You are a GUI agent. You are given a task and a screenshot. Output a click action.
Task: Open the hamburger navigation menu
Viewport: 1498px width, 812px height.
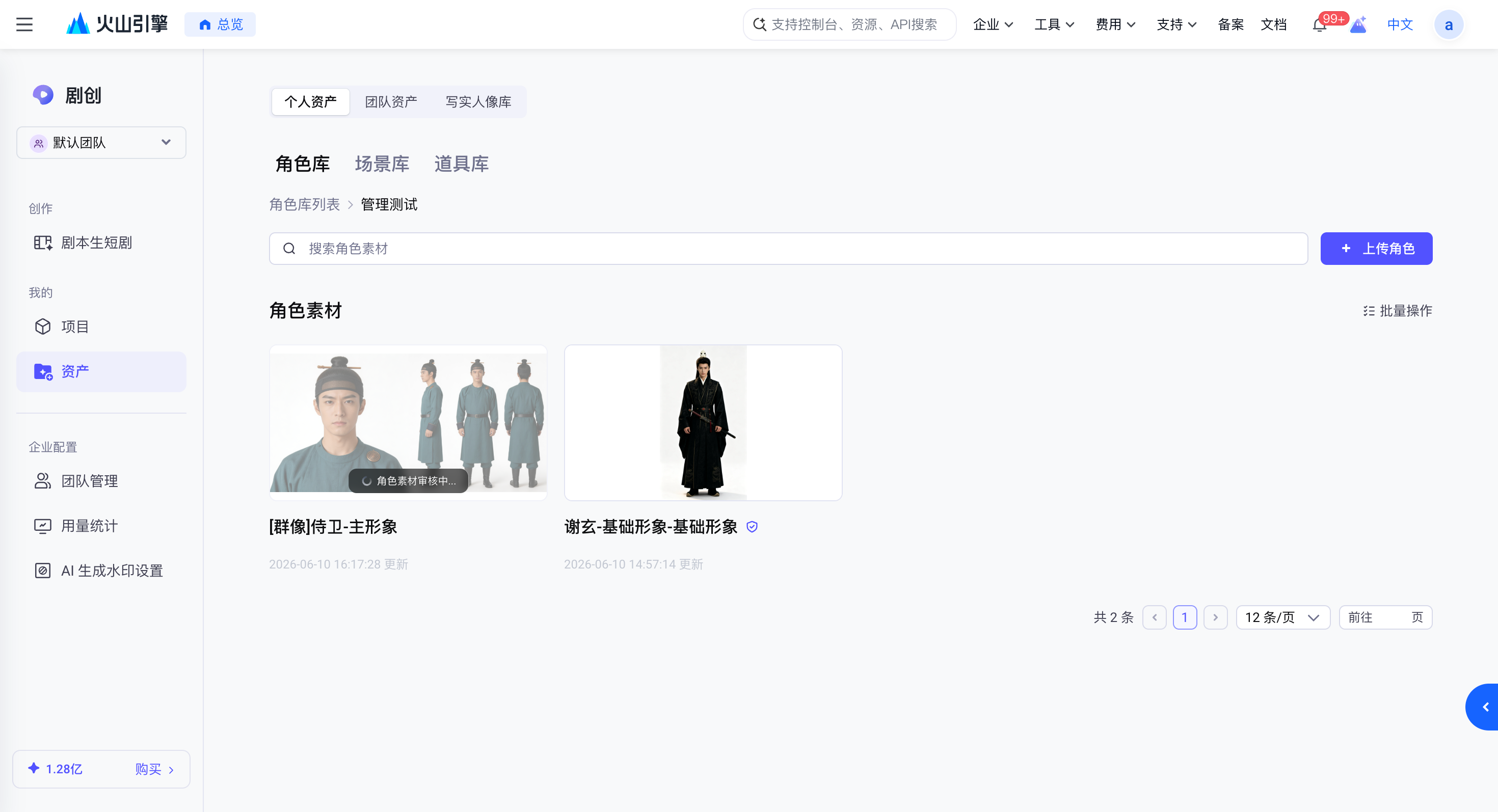[24, 24]
